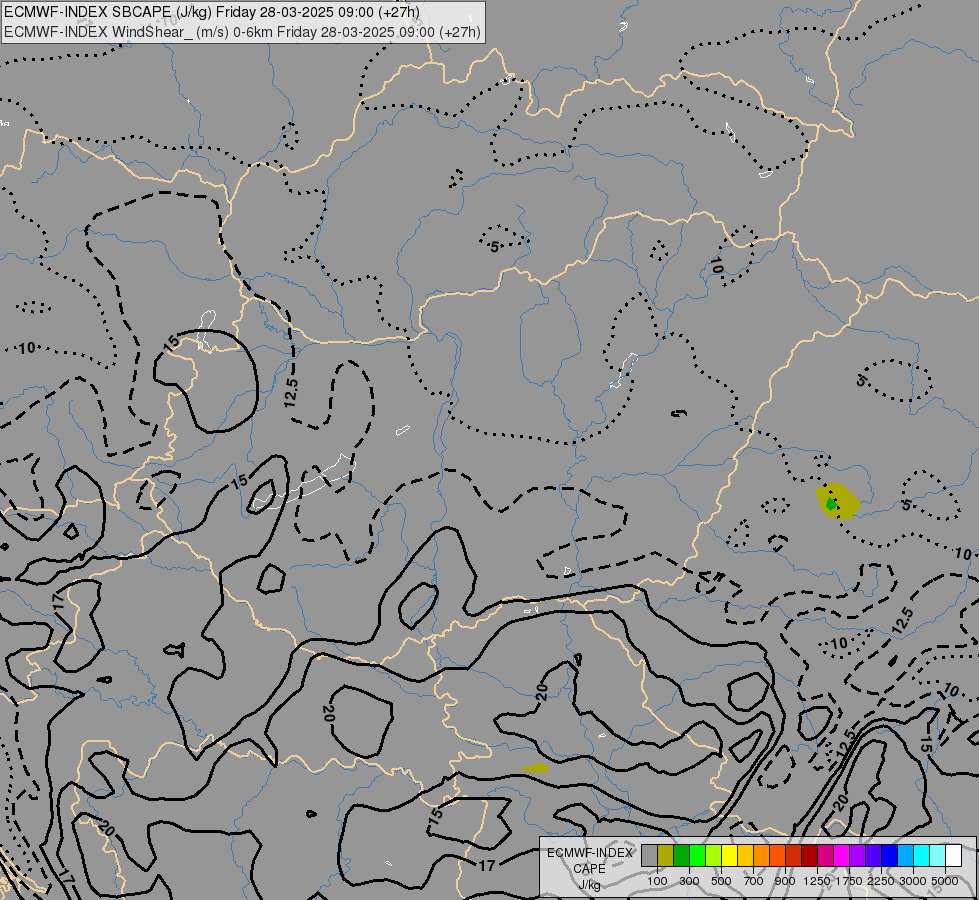Click the WindShear 0-6km title line
The height and width of the screenshot is (900, 979).
point(242,32)
